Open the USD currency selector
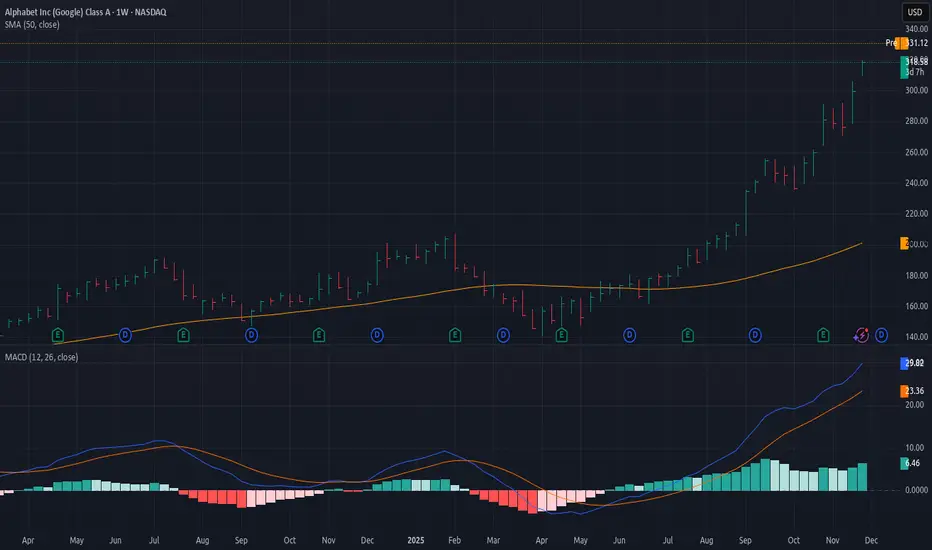932x550 pixels. [x=915, y=12]
